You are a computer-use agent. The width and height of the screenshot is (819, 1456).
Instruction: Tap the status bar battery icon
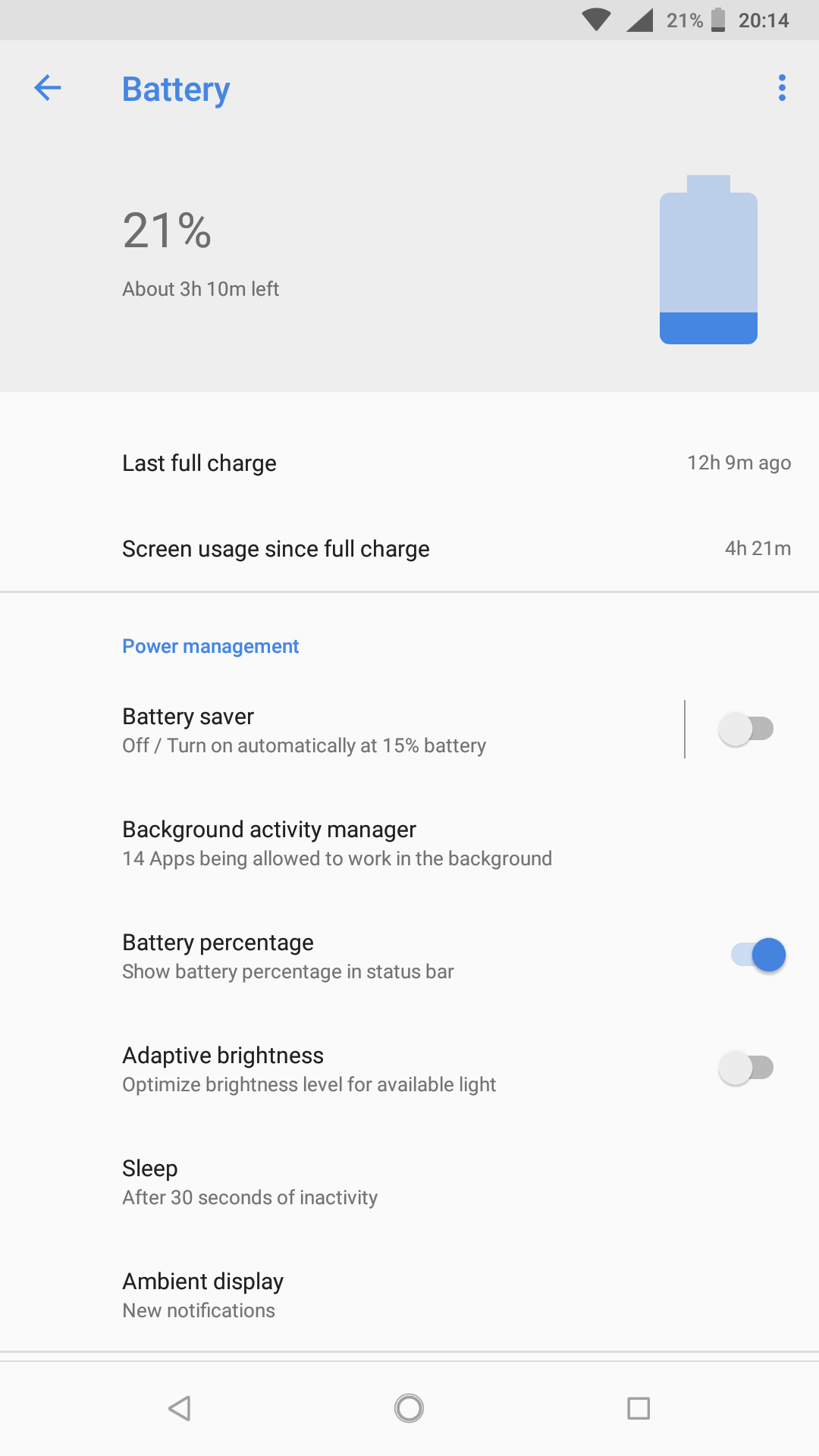coord(718,20)
